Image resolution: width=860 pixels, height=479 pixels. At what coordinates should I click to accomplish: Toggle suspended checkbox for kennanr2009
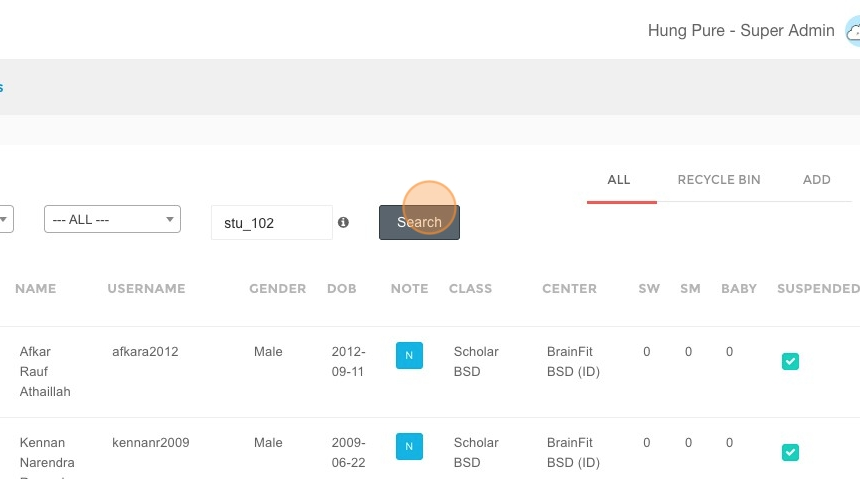click(x=790, y=453)
